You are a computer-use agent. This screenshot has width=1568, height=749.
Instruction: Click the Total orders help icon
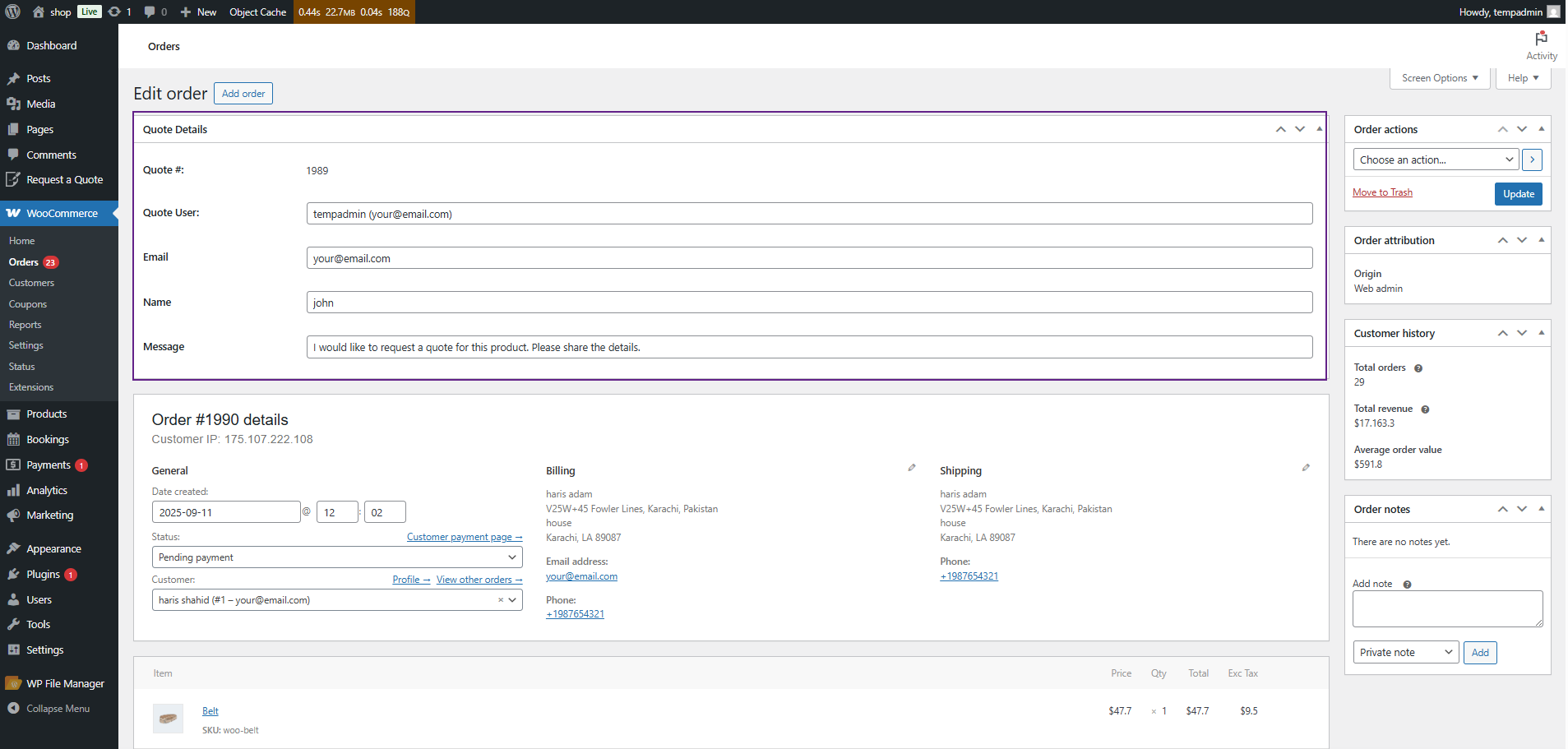(1418, 368)
